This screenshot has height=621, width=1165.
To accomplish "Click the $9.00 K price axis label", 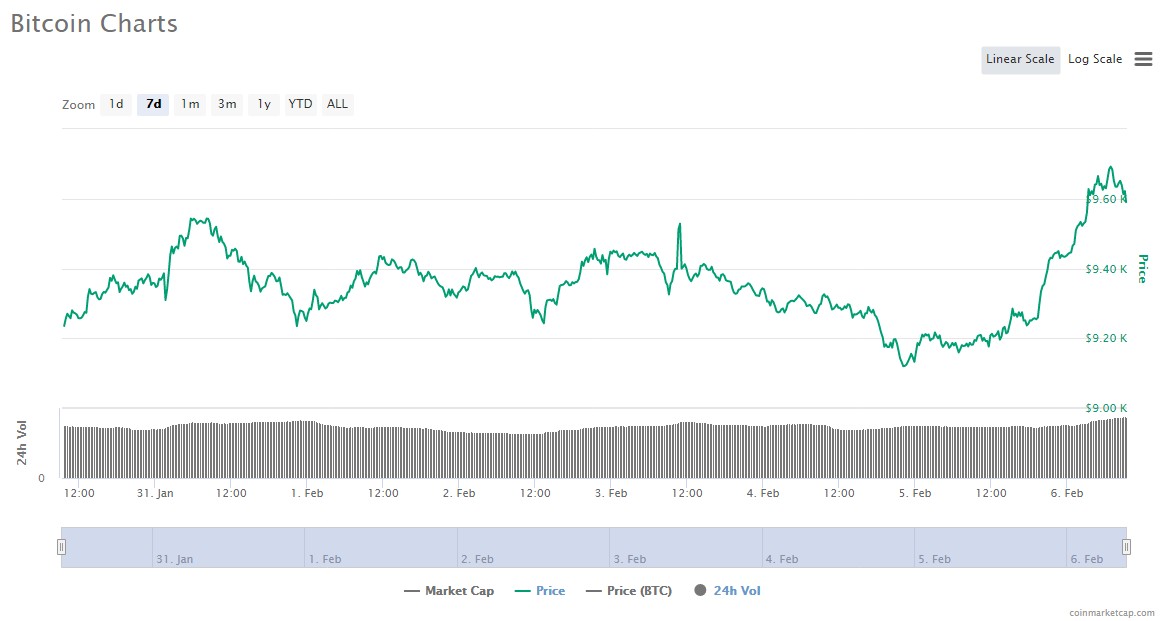I will pyautogui.click(x=1106, y=408).
